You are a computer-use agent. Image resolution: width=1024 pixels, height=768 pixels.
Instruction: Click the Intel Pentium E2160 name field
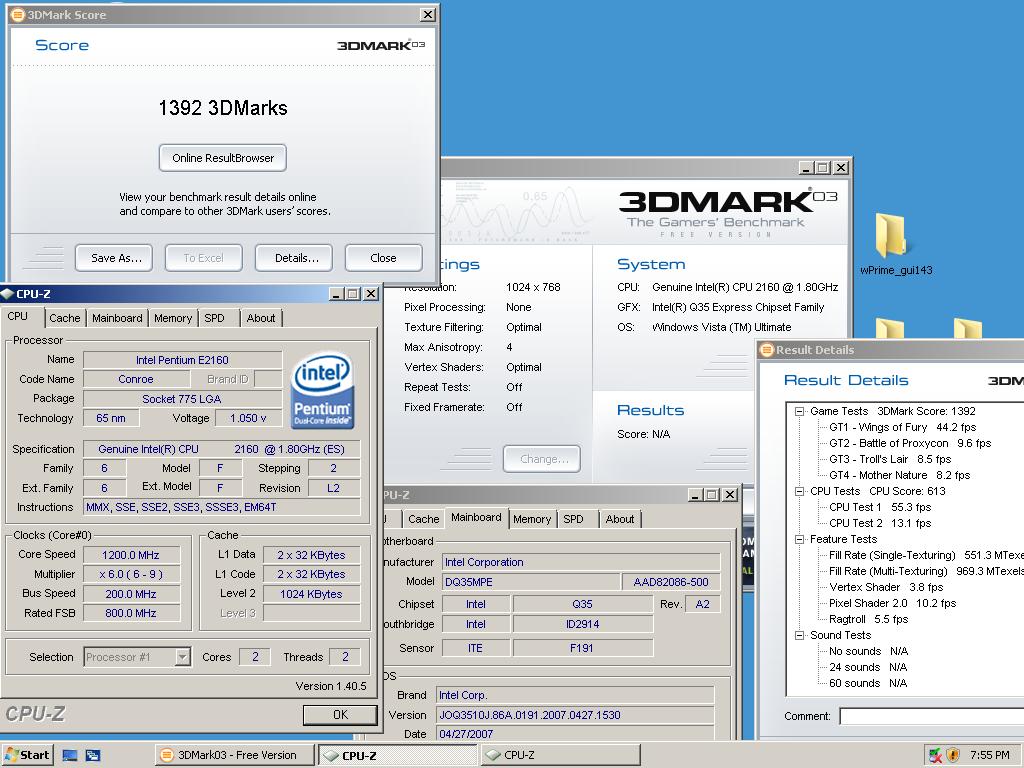183,360
